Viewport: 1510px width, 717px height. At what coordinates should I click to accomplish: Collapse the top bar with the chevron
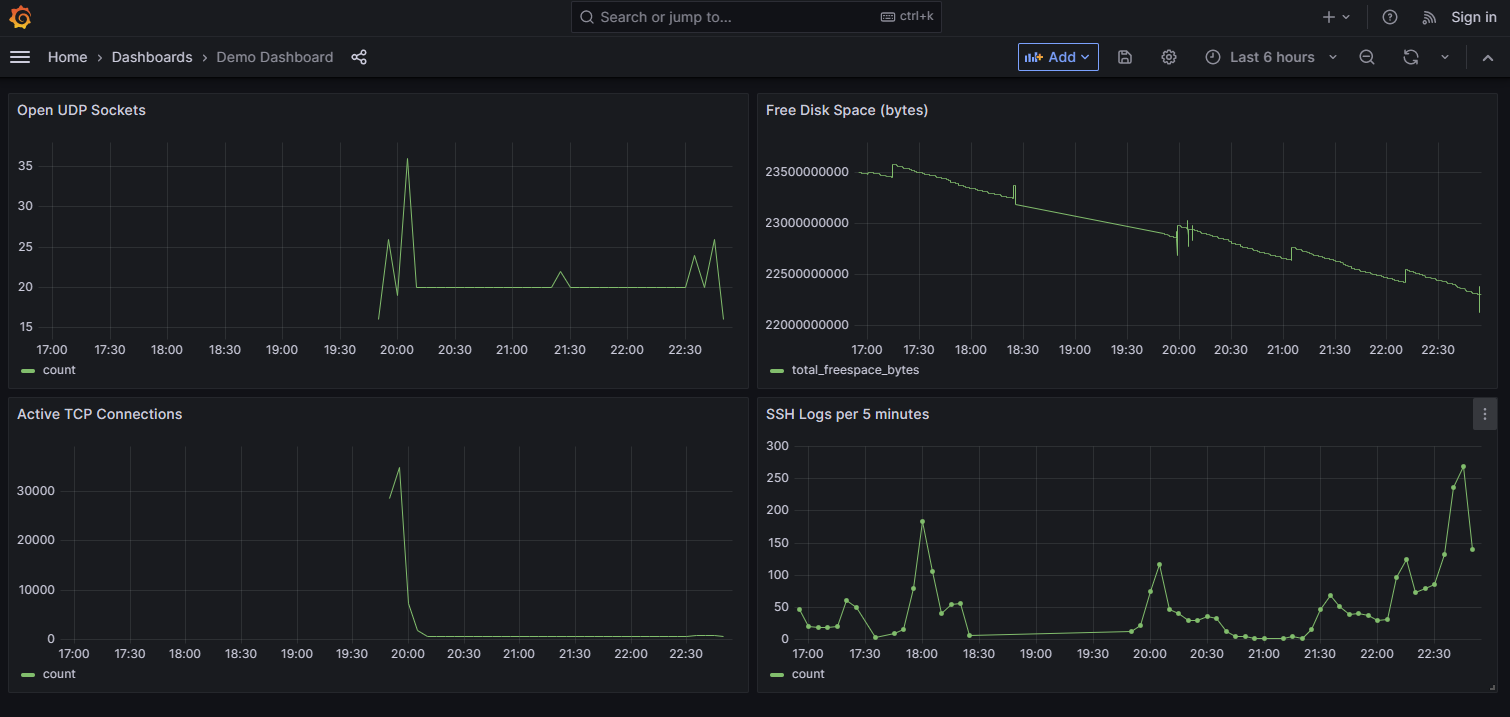point(1488,57)
